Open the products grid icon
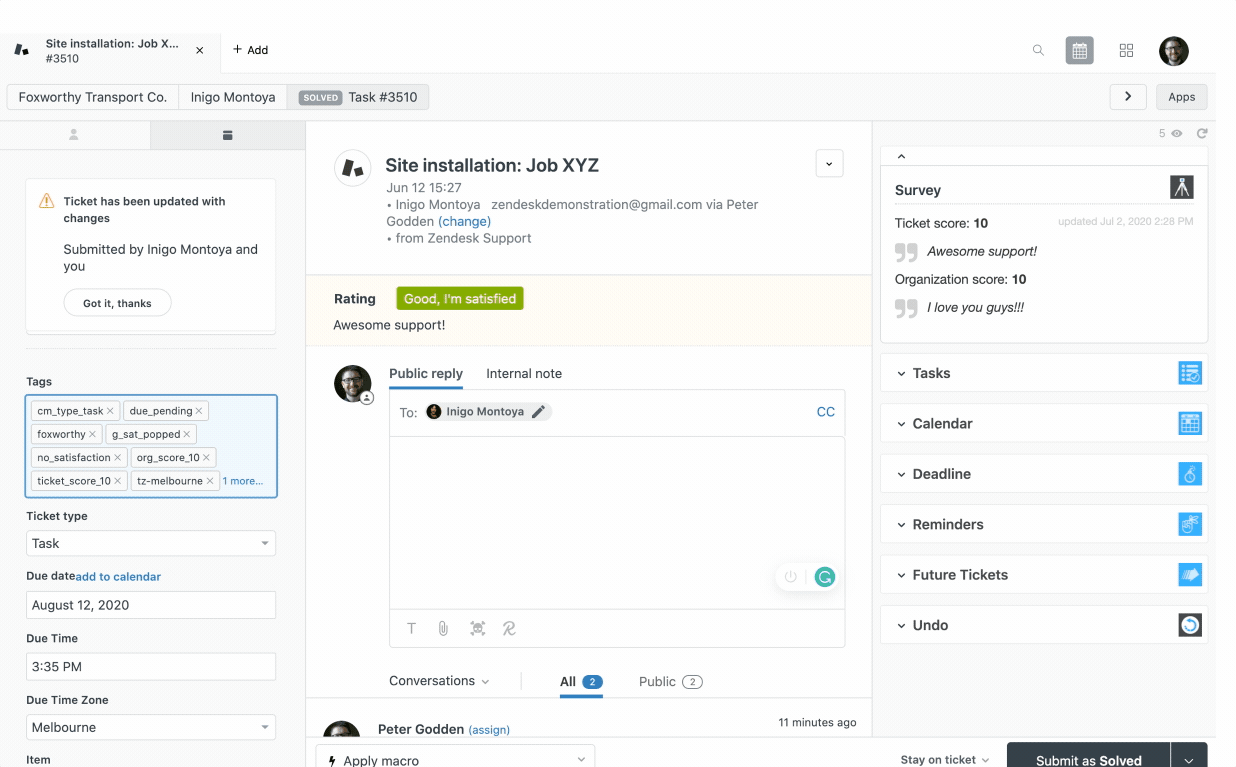Screen dimensions: 1236x767 coord(1126,50)
